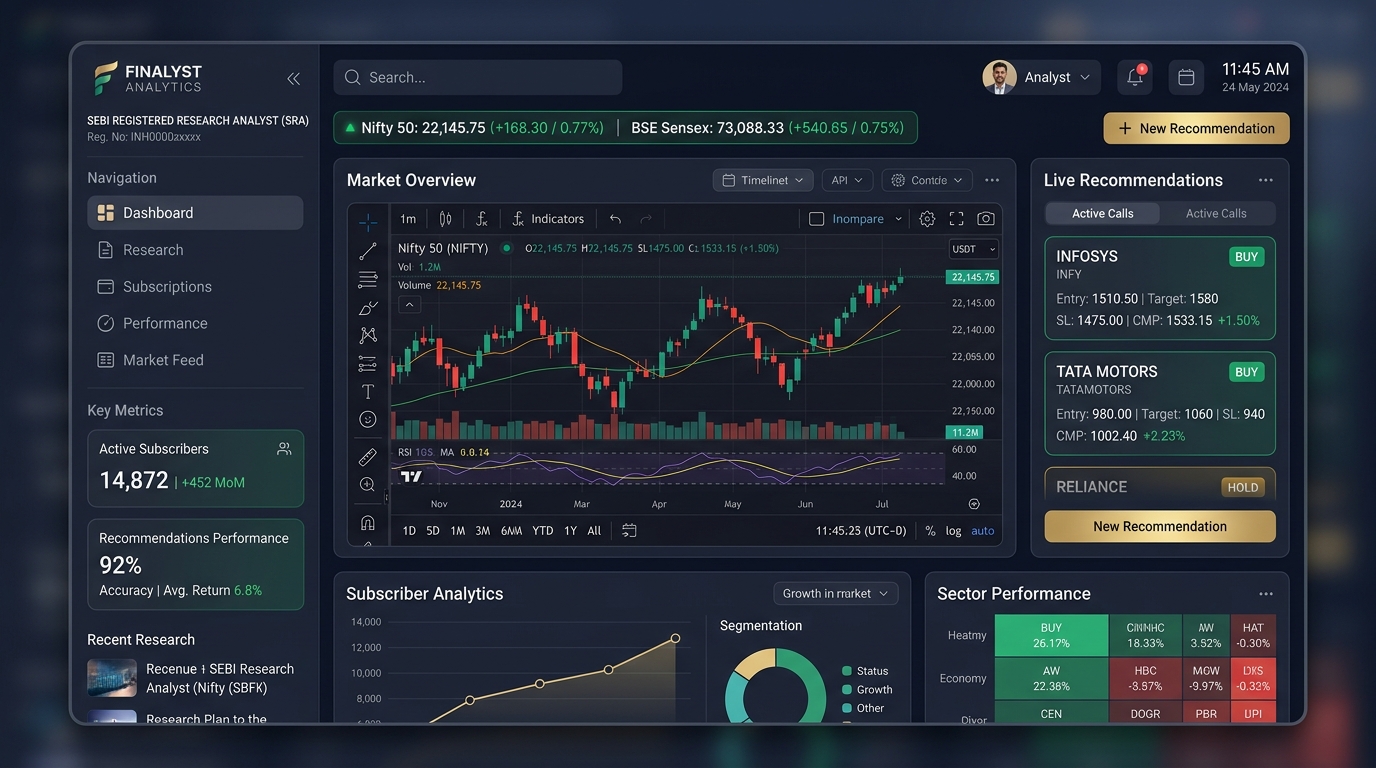This screenshot has height=768, width=1376.
Task: Choose the horizontal lines drawing tool
Action: (368, 279)
